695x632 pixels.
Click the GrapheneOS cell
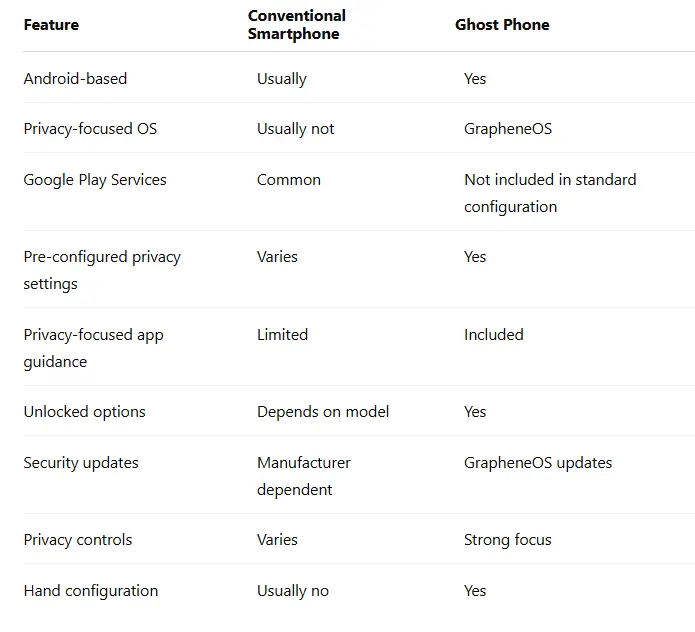pos(508,129)
